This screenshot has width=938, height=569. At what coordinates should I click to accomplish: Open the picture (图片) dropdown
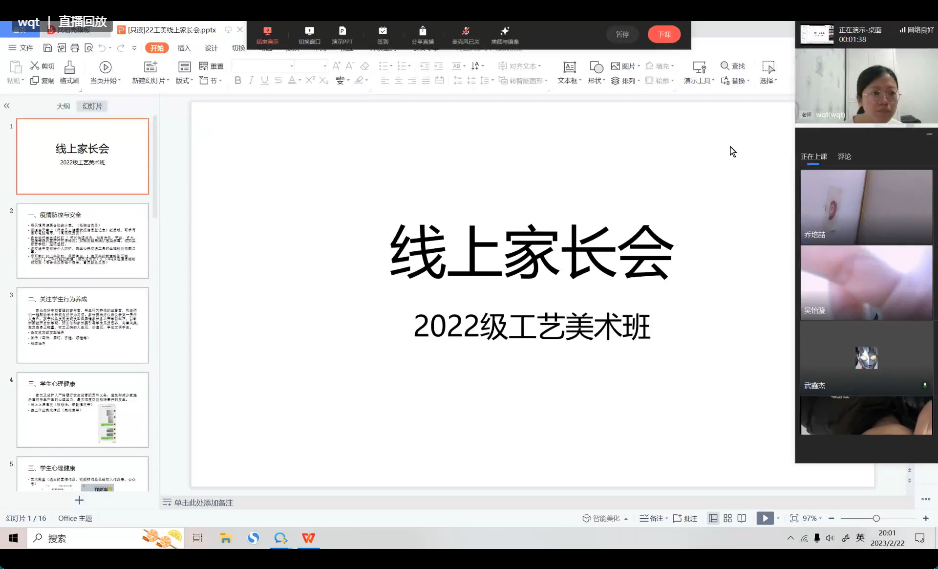pyautogui.click(x=625, y=66)
